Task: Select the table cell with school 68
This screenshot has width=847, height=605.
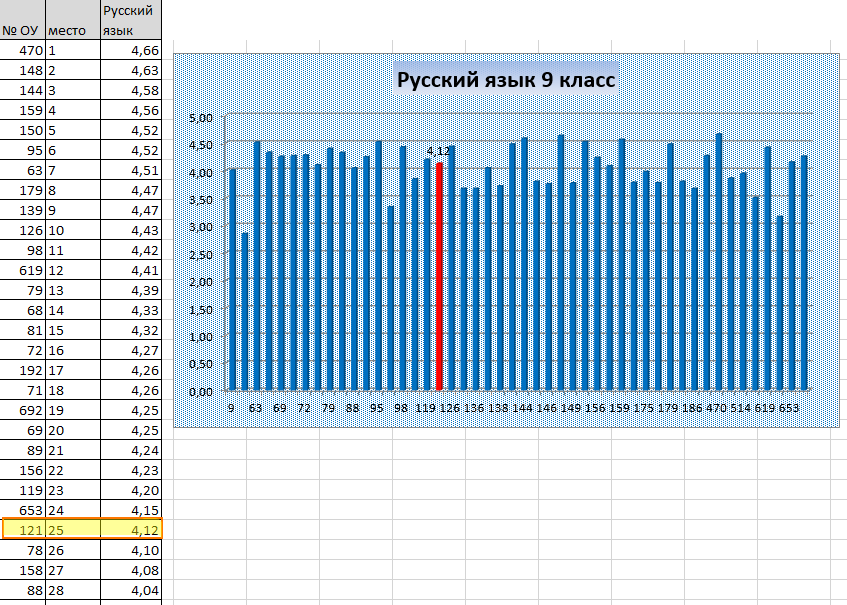Action: [23, 310]
